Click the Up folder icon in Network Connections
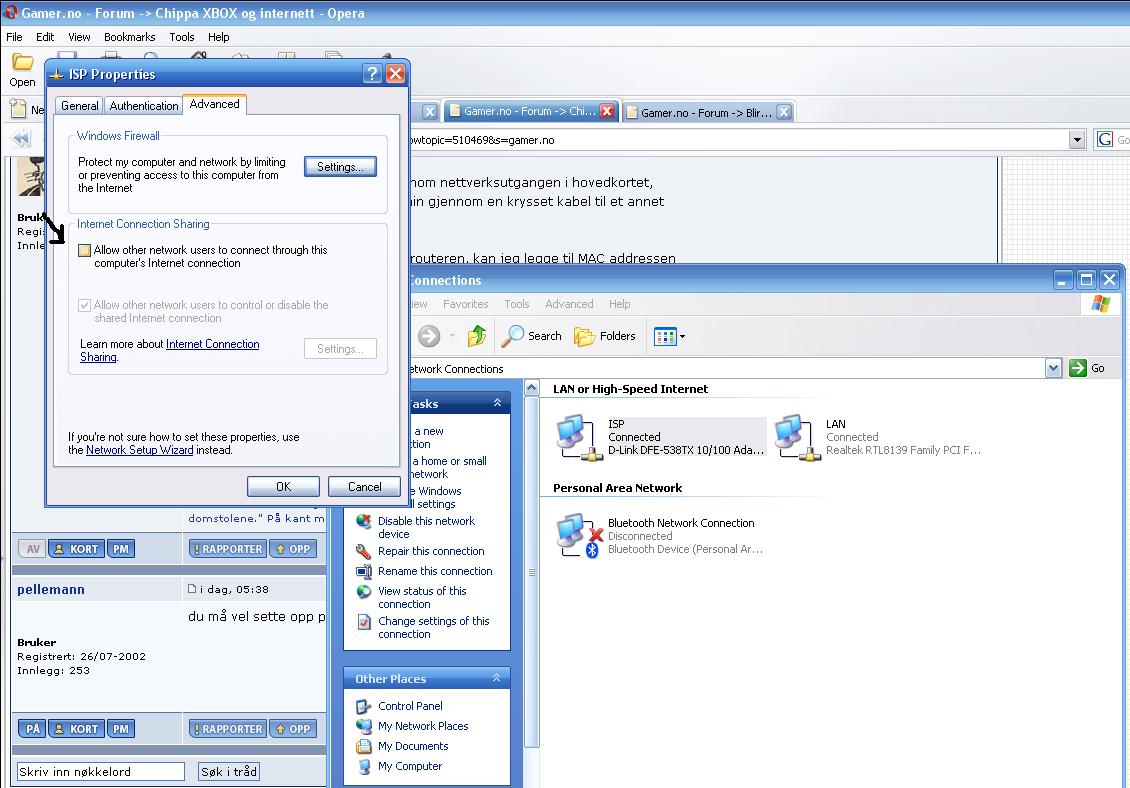Image resolution: width=1130 pixels, height=788 pixels. pos(476,336)
